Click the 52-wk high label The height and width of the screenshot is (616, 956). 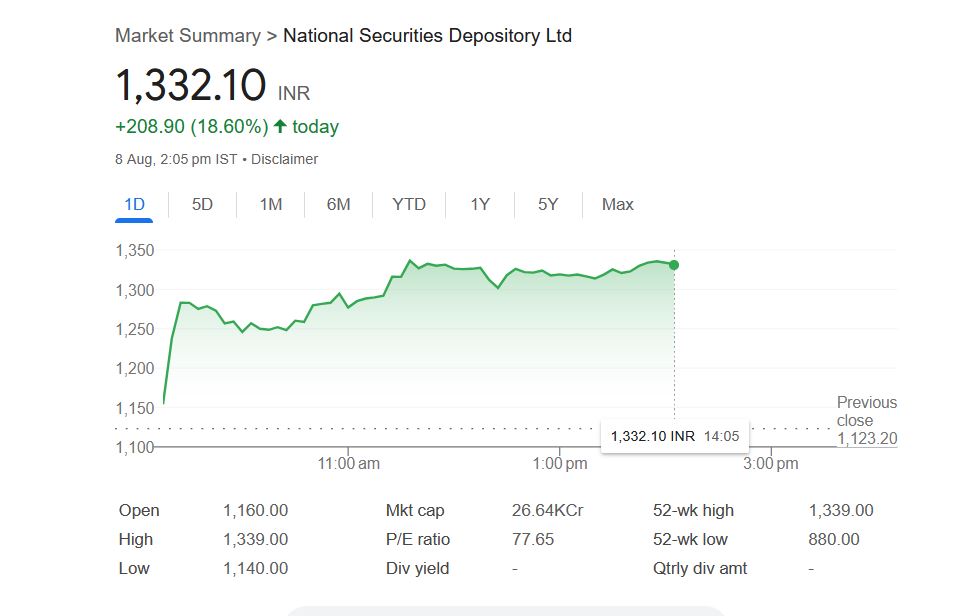(x=693, y=511)
